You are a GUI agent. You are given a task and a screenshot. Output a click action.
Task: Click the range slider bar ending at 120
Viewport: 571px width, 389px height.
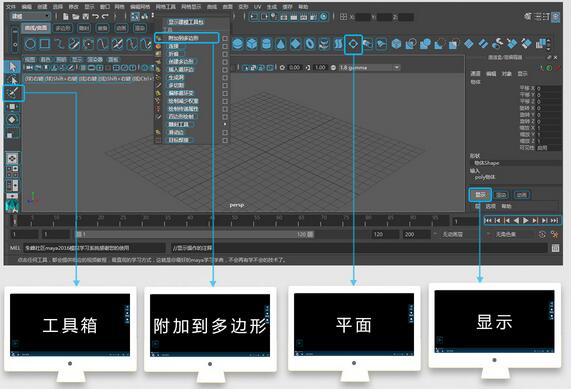[194, 234]
